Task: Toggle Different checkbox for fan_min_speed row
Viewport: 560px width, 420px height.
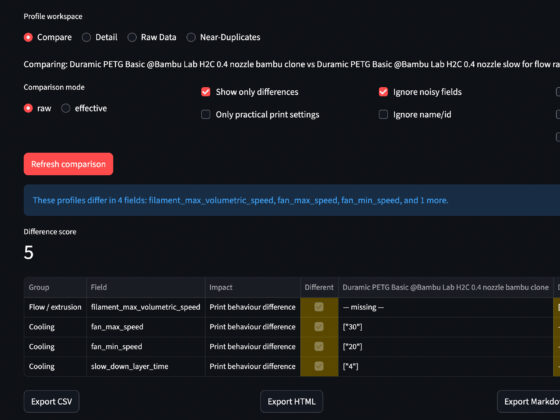Action: coord(319,346)
